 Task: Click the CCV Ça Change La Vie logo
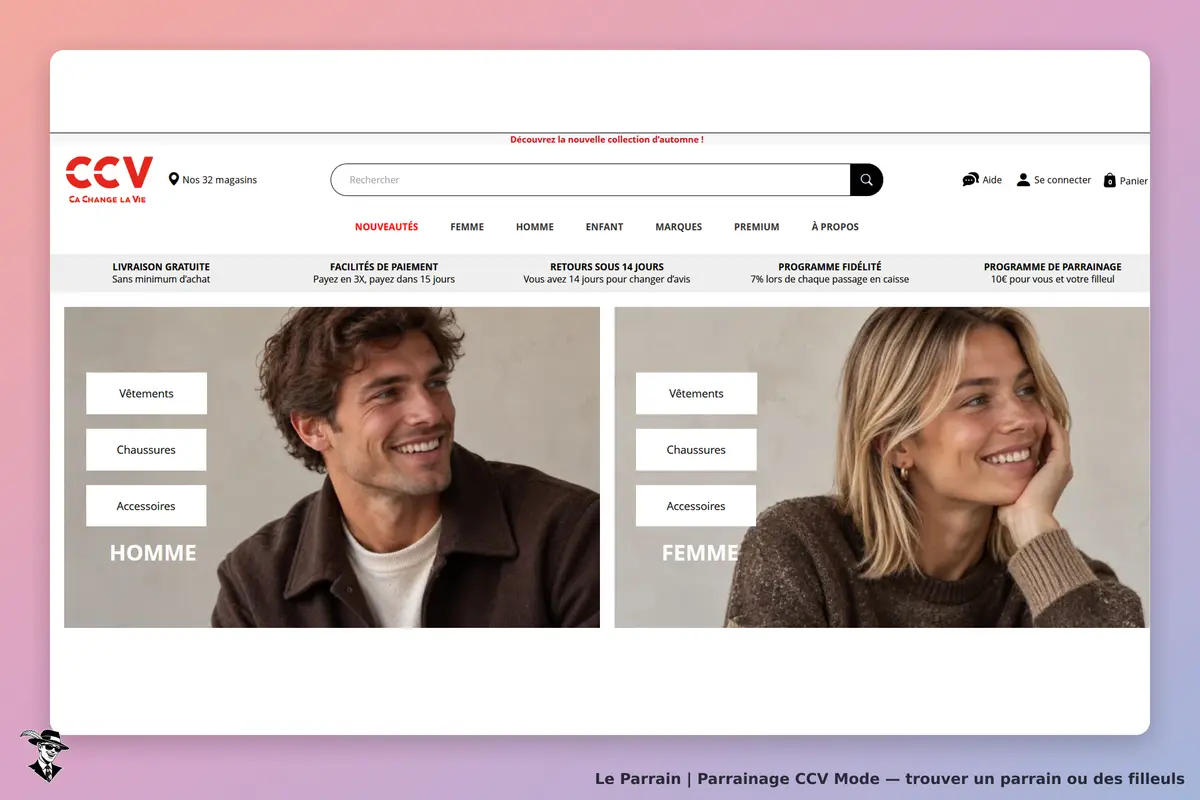pyautogui.click(x=109, y=180)
